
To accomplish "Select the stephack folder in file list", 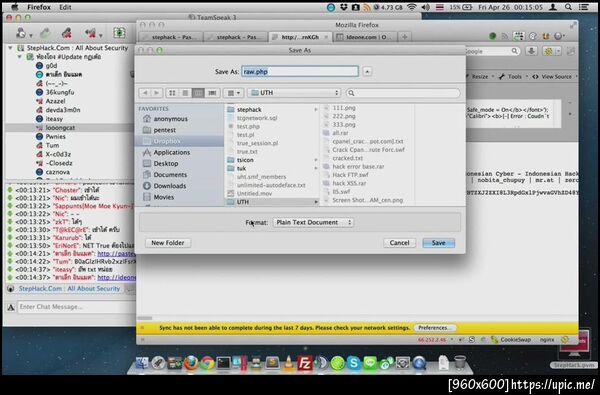I will click(x=249, y=109).
